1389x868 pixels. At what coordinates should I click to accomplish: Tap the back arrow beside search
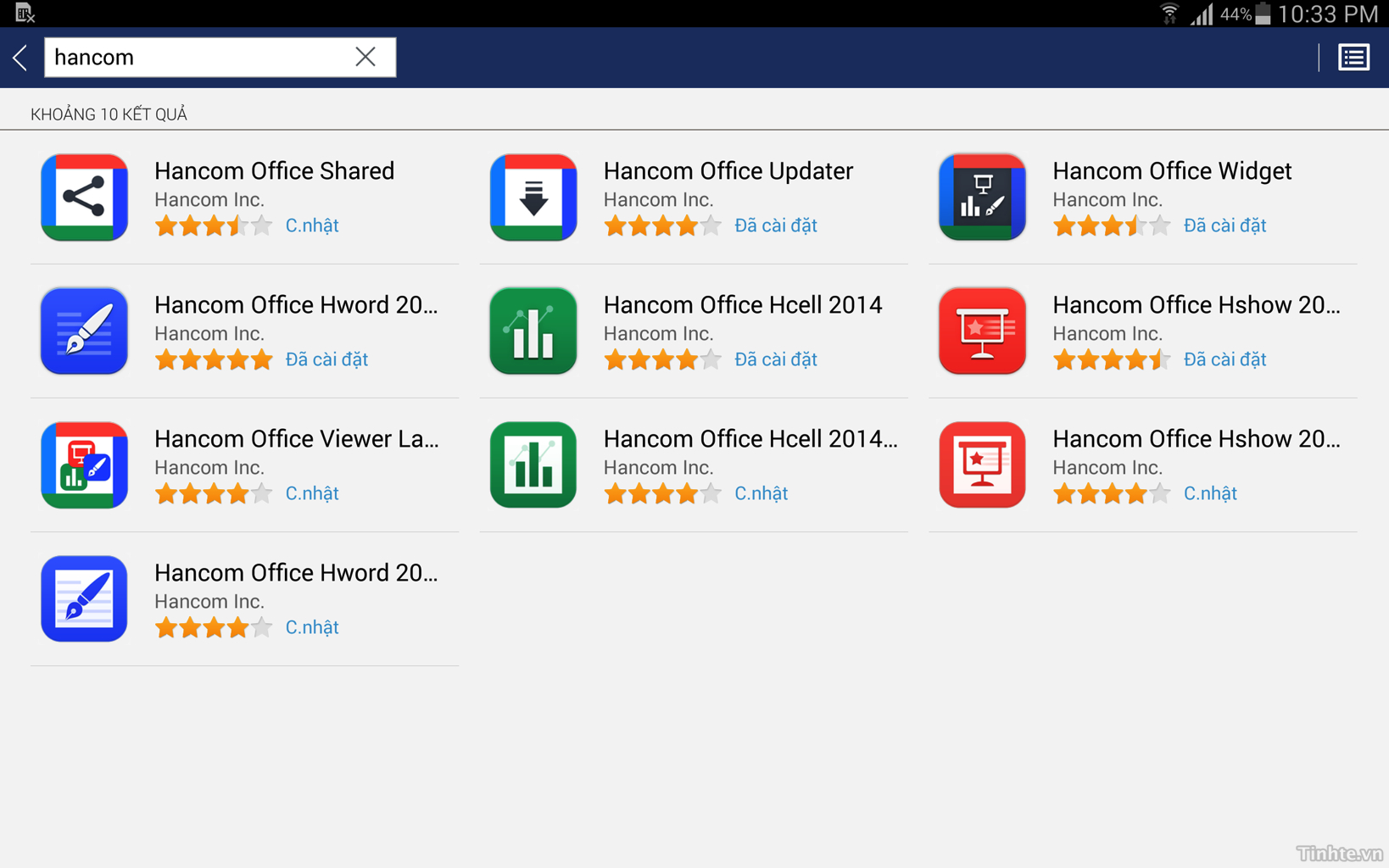[x=20, y=58]
